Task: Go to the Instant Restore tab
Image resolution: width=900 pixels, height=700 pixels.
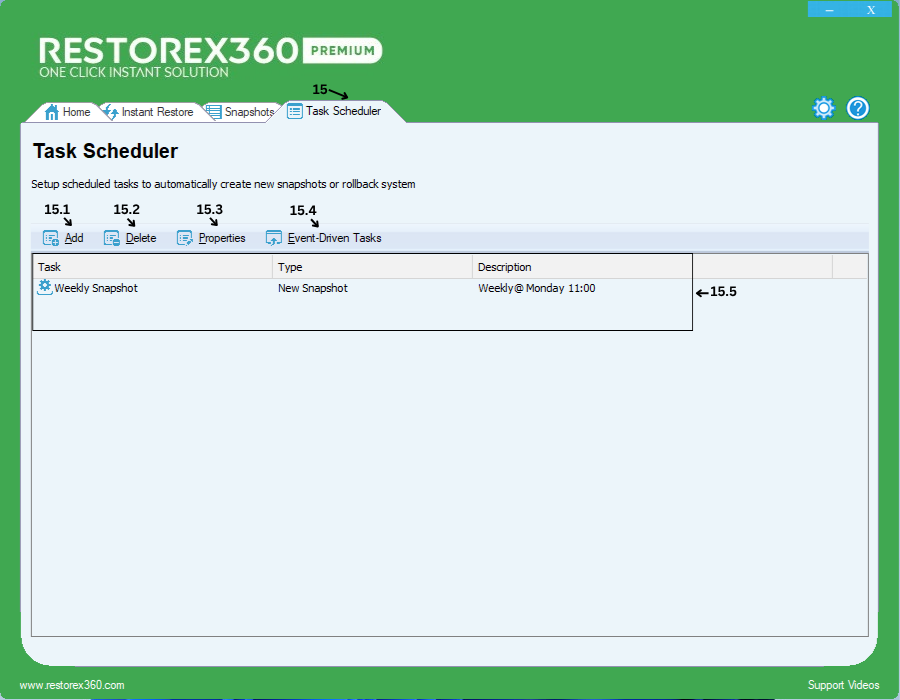Action: tap(148, 112)
